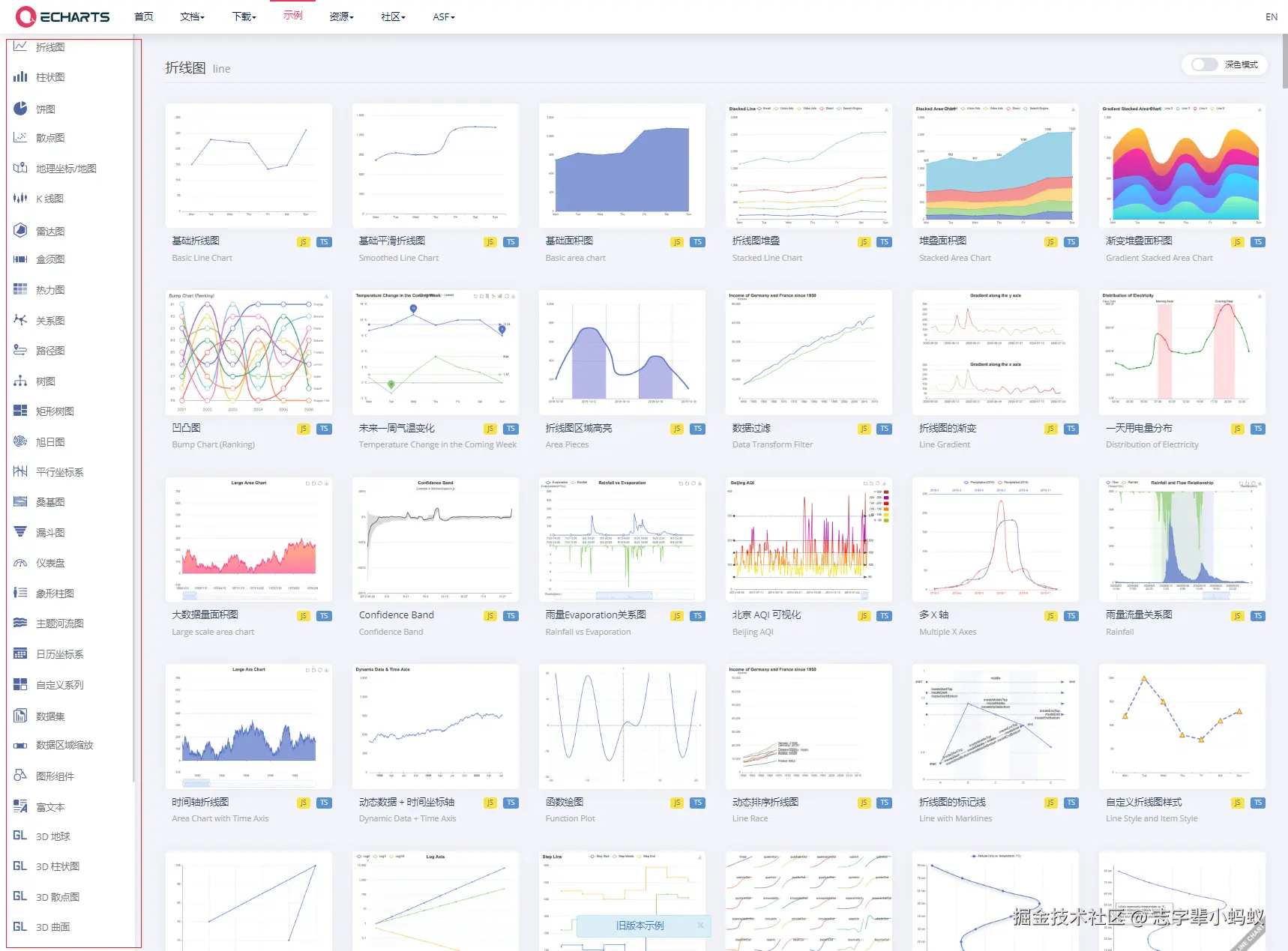
Task: Open the 折线图堆叠 example title
Action: coord(756,241)
